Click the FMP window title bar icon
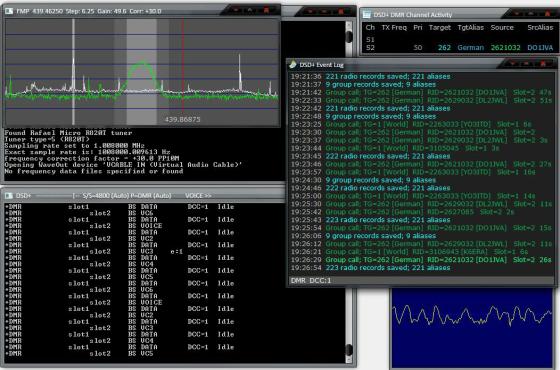The height and width of the screenshot is (370, 560). coord(9,11)
